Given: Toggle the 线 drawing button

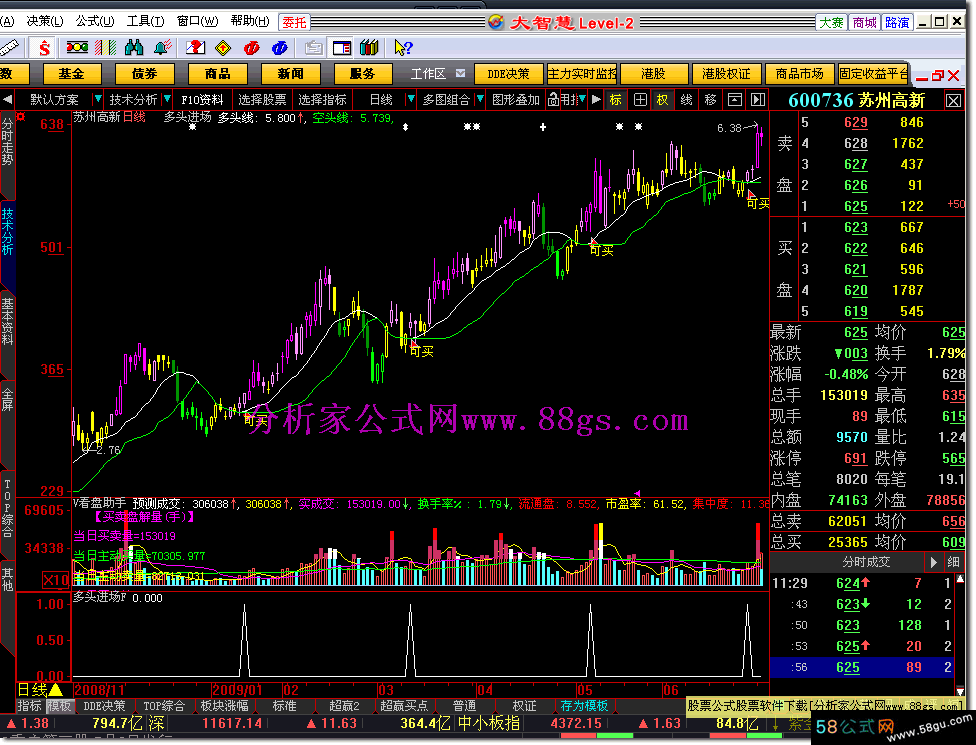Looking at the screenshot, I should point(686,100).
